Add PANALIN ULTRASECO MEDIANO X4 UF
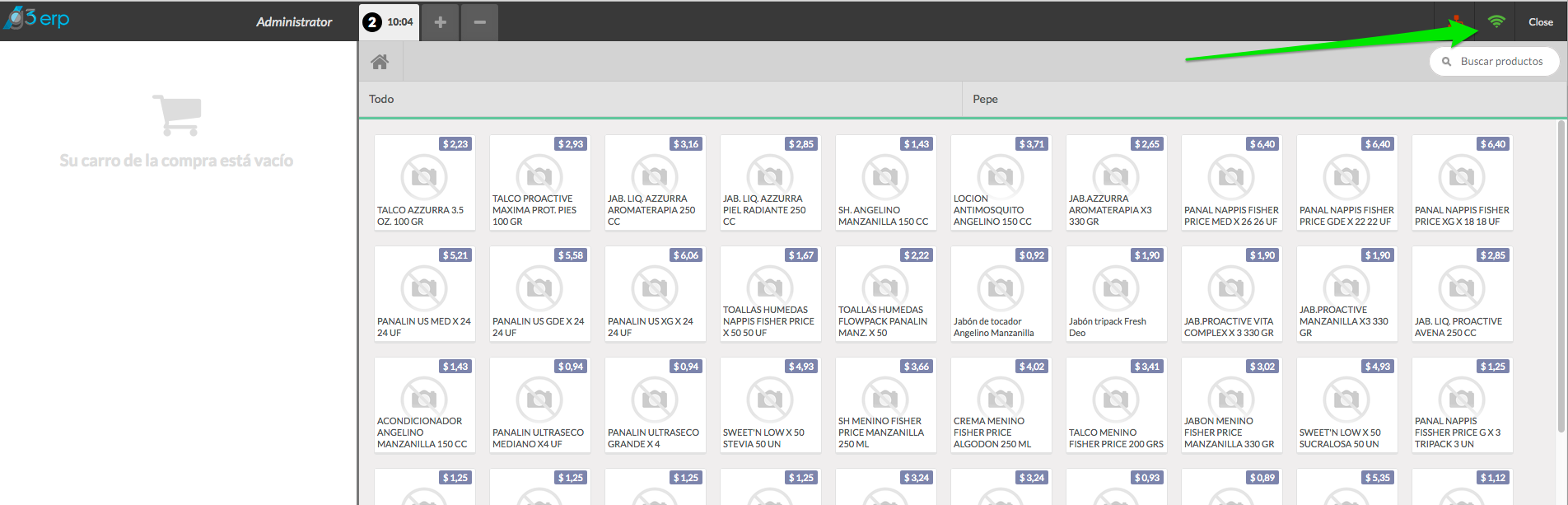The width and height of the screenshot is (1568, 505). point(539,405)
